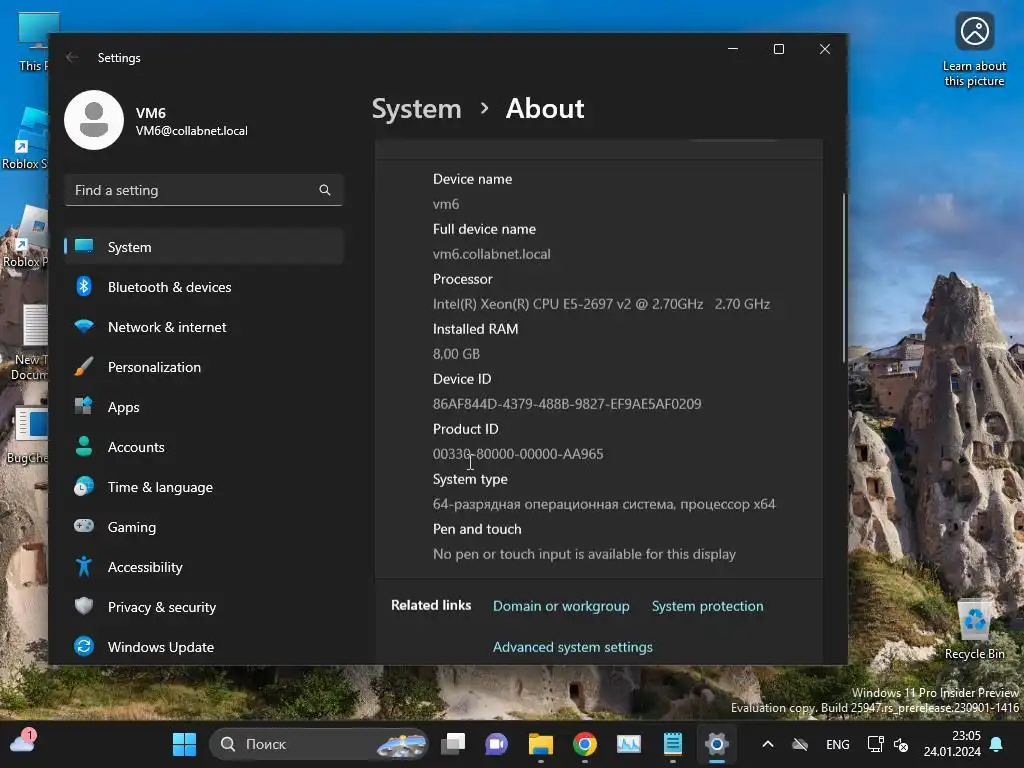The width and height of the screenshot is (1024, 768).
Task: Navigate to System in the breadcrumb
Action: [x=417, y=108]
